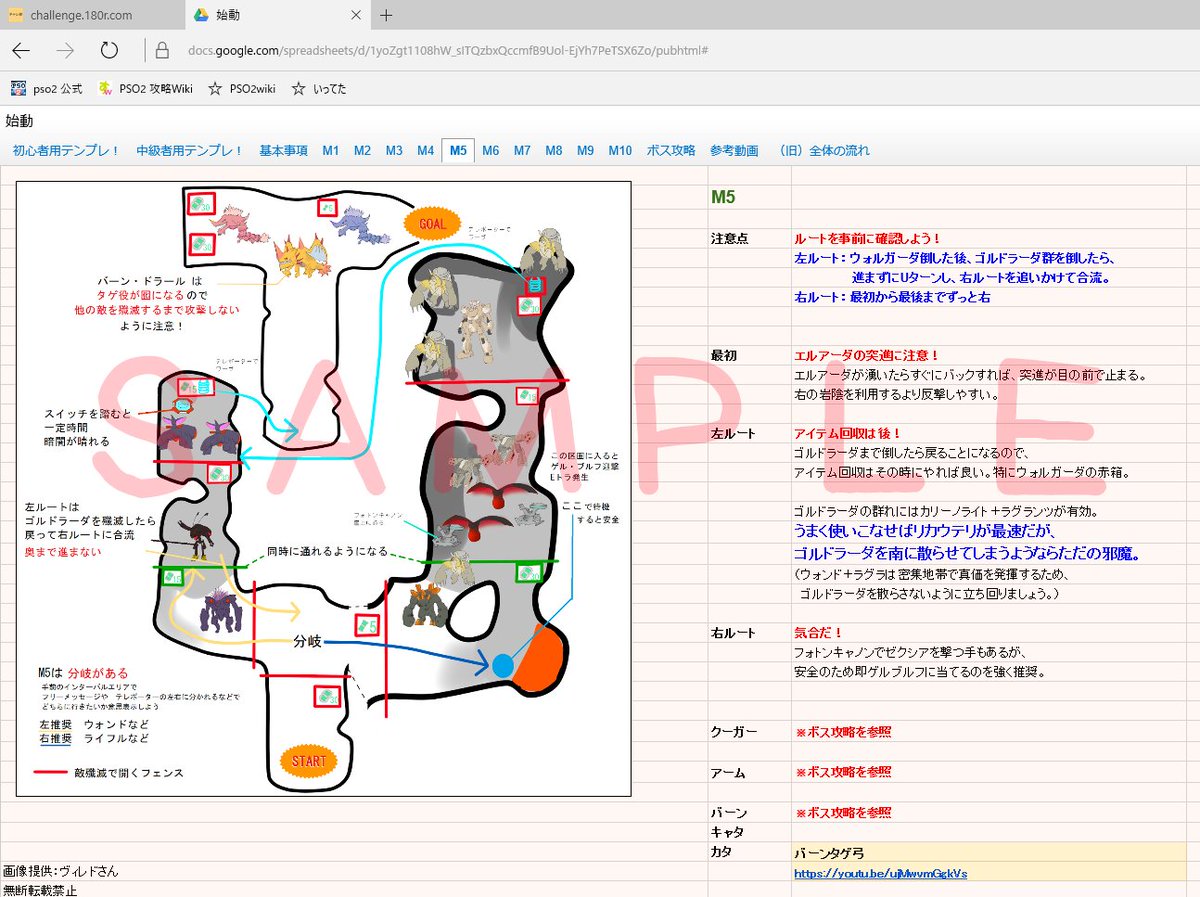The height and width of the screenshot is (897, 1200).
Task: Open ボス攻略 sheet tab
Action: [x=671, y=151]
